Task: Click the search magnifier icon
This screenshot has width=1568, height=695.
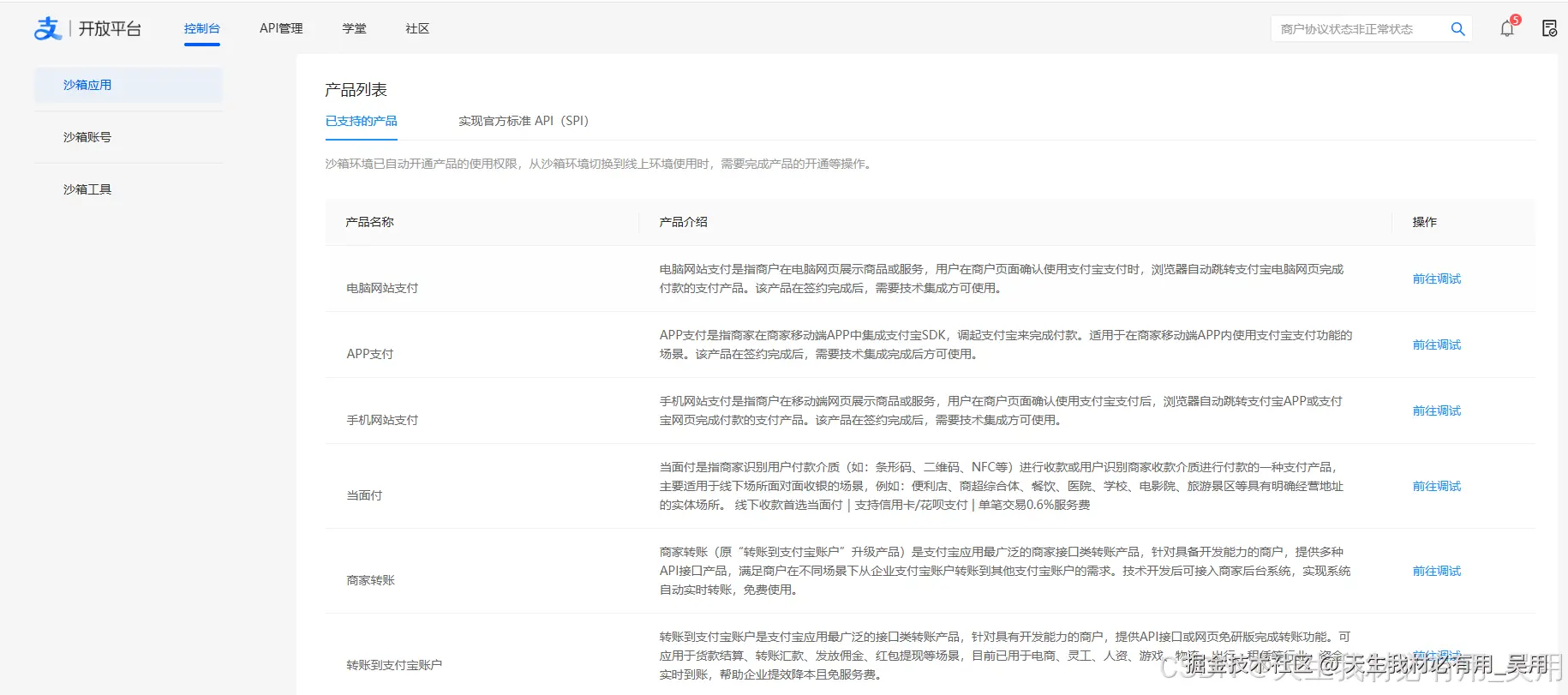Action: [x=1457, y=29]
